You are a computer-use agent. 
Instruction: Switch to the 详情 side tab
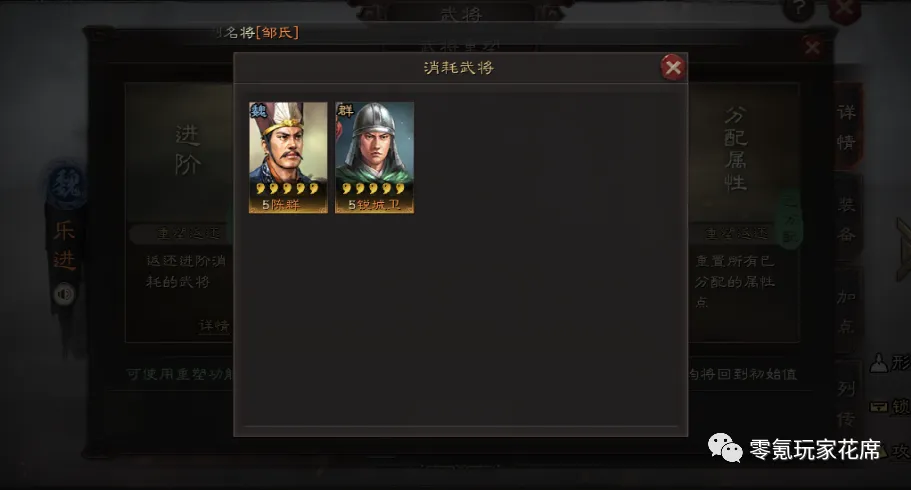coord(847,127)
